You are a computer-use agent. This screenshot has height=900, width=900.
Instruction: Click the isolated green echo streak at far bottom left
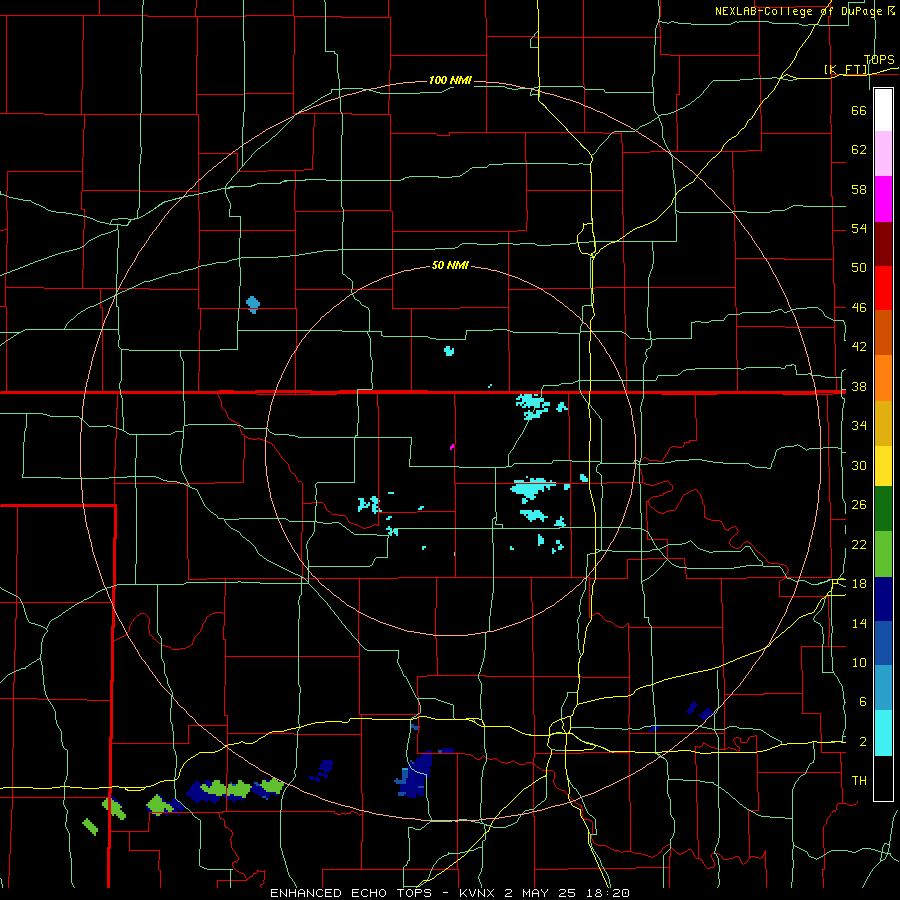[90, 827]
